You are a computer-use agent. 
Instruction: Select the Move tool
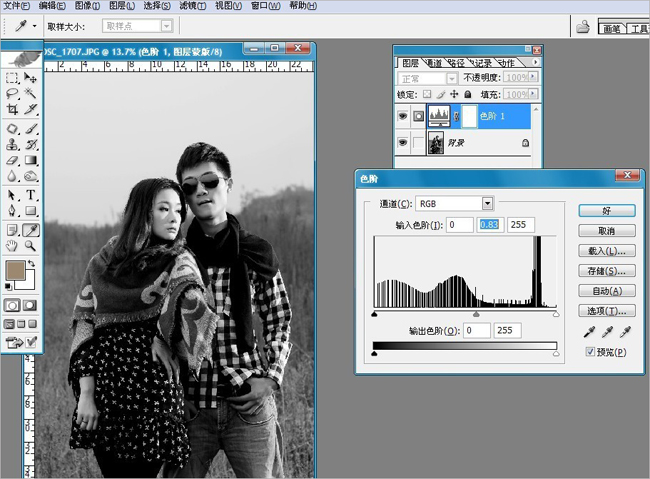pos(30,78)
